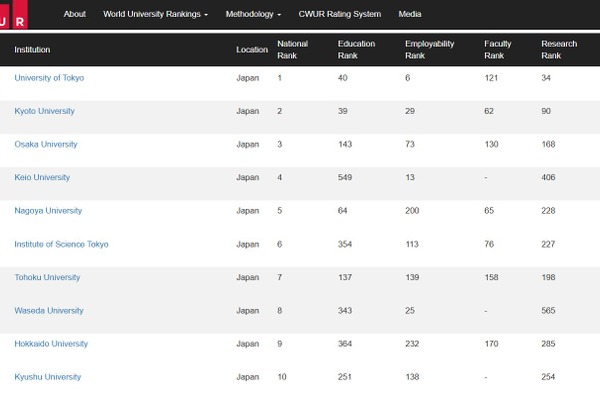The image size is (600, 400).
Task: Select Kyoto University employability rank 29
Action: (410, 111)
